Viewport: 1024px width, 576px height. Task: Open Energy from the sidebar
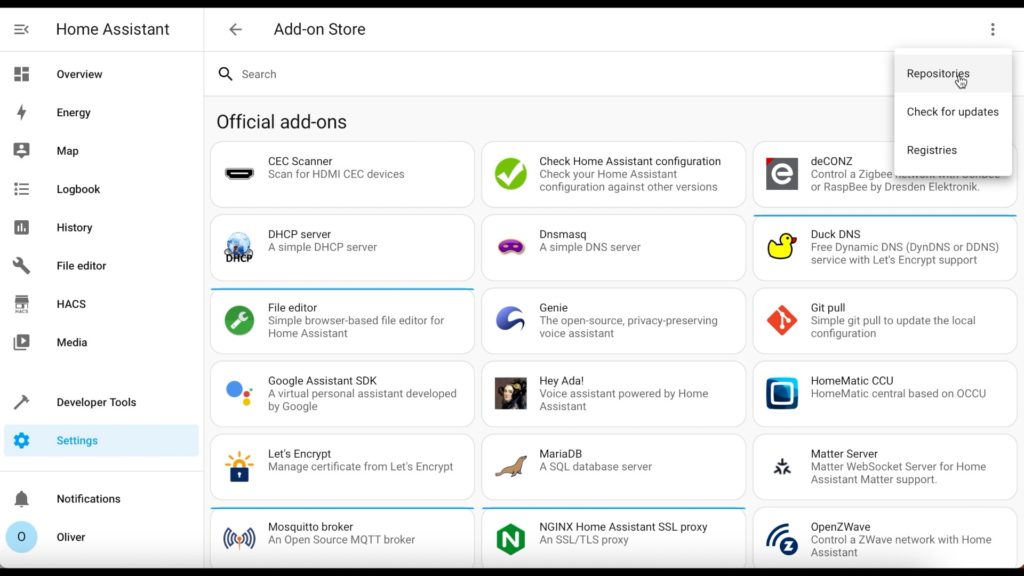pyautogui.click(x=101, y=112)
